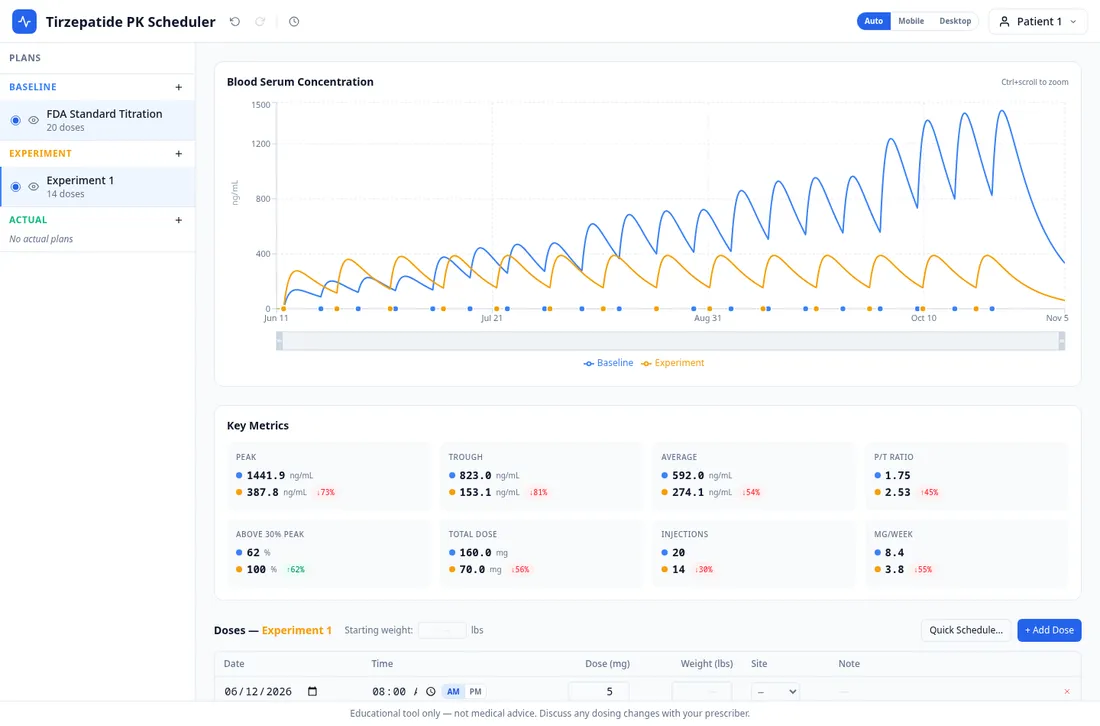Add a new Experiment plan
Screen dimensions: 1100x726
click(x=179, y=154)
